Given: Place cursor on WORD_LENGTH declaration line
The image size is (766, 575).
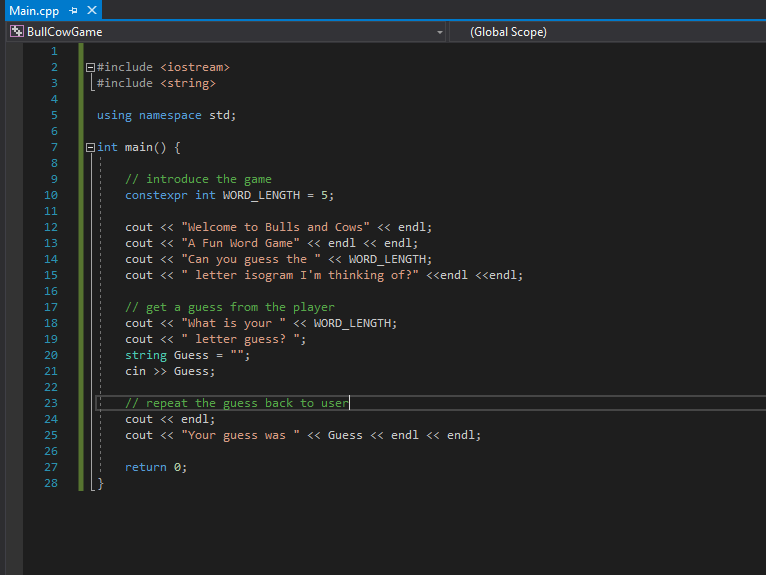Looking at the screenshot, I should (x=230, y=195).
